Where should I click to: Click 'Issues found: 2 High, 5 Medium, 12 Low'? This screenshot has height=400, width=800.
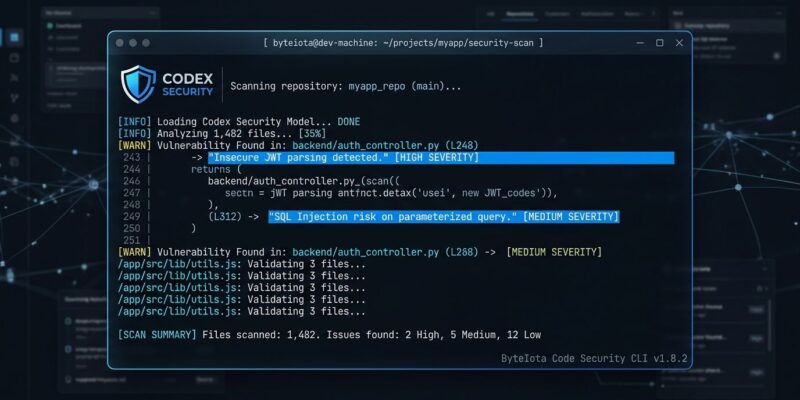pyautogui.click(x=434, y=335)
